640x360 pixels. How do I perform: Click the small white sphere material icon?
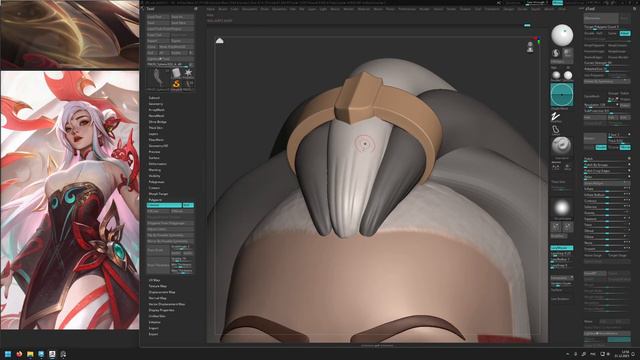(568, 76)
